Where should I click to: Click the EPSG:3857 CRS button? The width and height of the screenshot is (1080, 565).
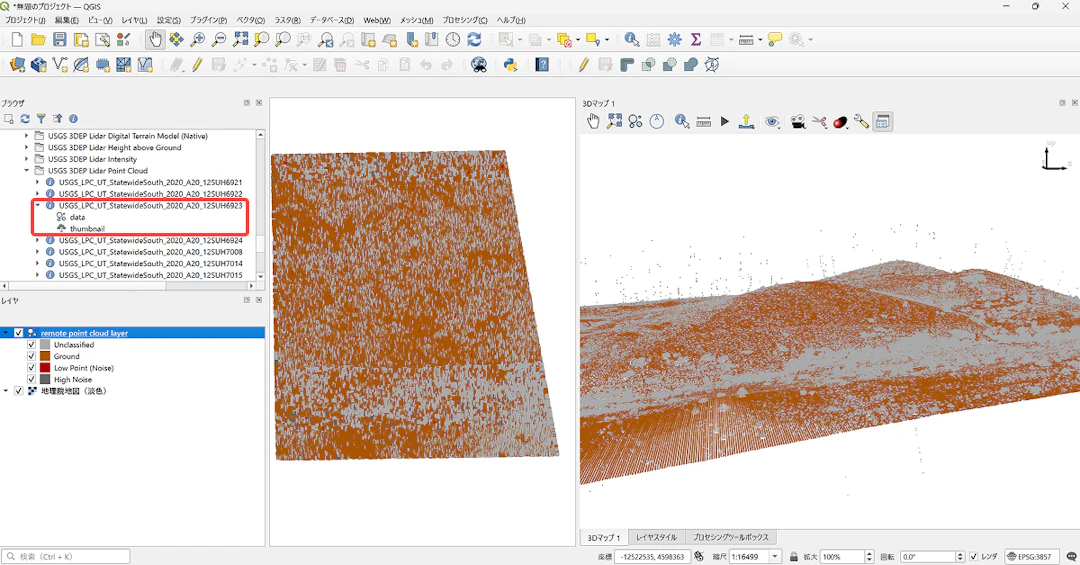point(1030,557)
